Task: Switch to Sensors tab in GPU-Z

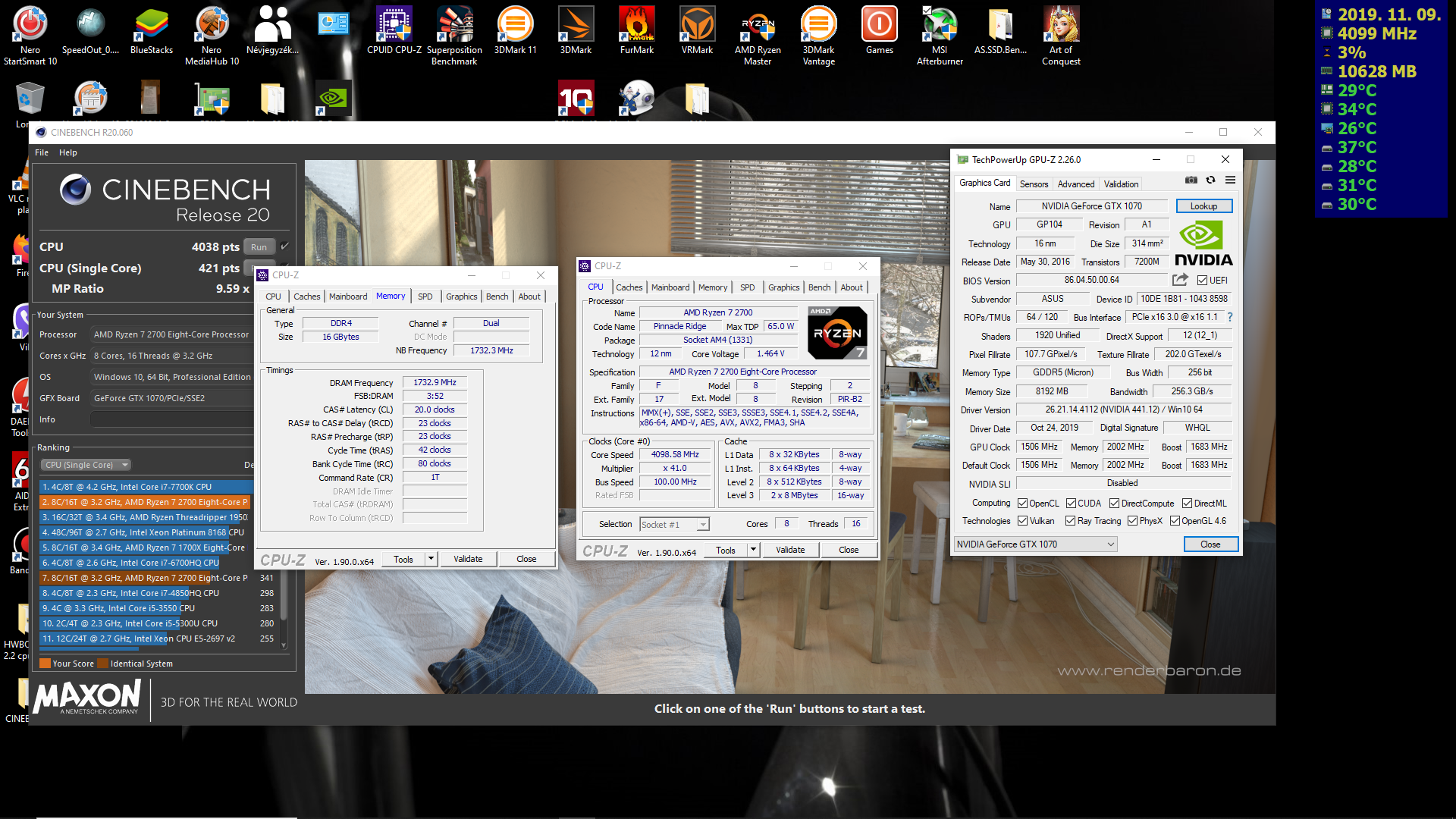Action: (1034, 184)
